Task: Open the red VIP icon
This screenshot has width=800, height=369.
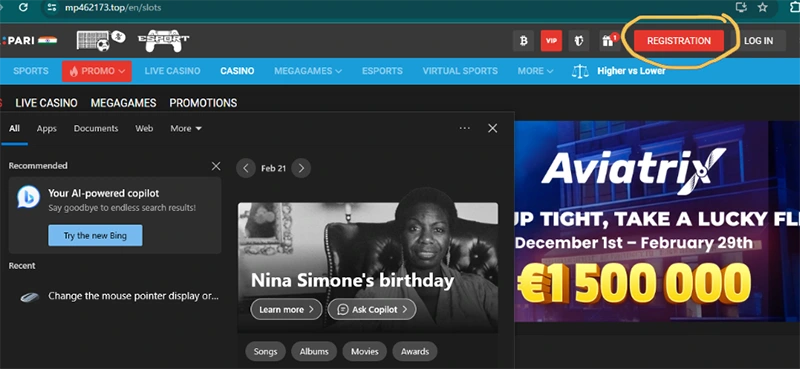Action: [x=551, y=41]
